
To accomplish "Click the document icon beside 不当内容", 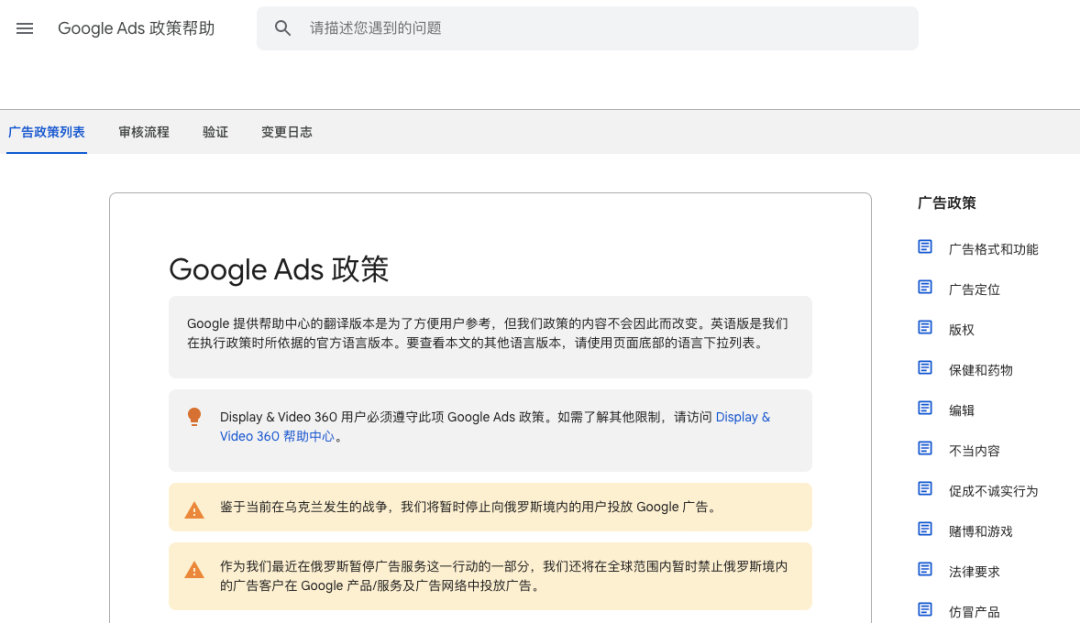I will click(x=925, y=449).
